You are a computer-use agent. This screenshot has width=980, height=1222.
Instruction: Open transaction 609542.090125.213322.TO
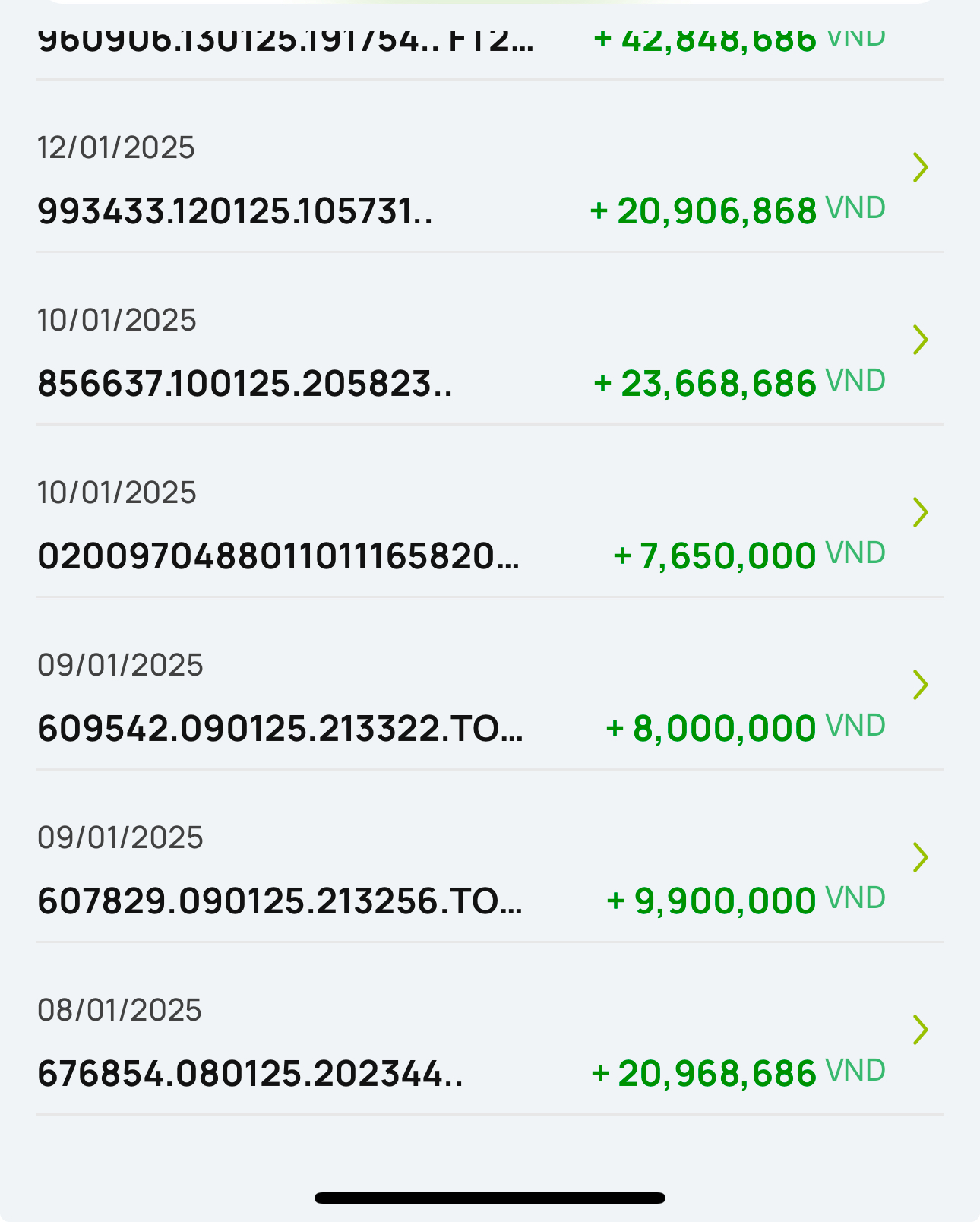point(280,729)
